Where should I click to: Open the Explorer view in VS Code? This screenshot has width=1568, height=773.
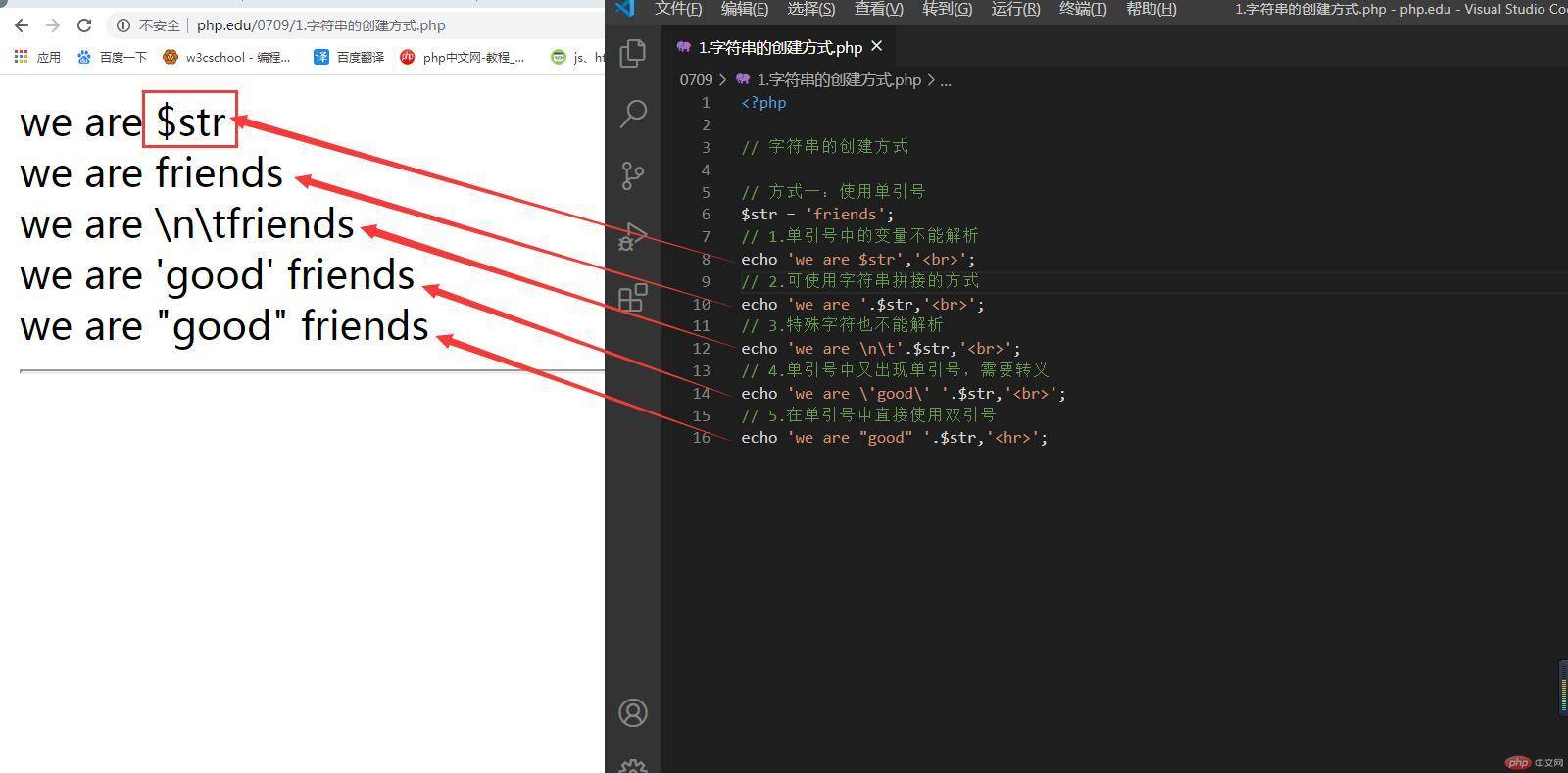point(633,53)
